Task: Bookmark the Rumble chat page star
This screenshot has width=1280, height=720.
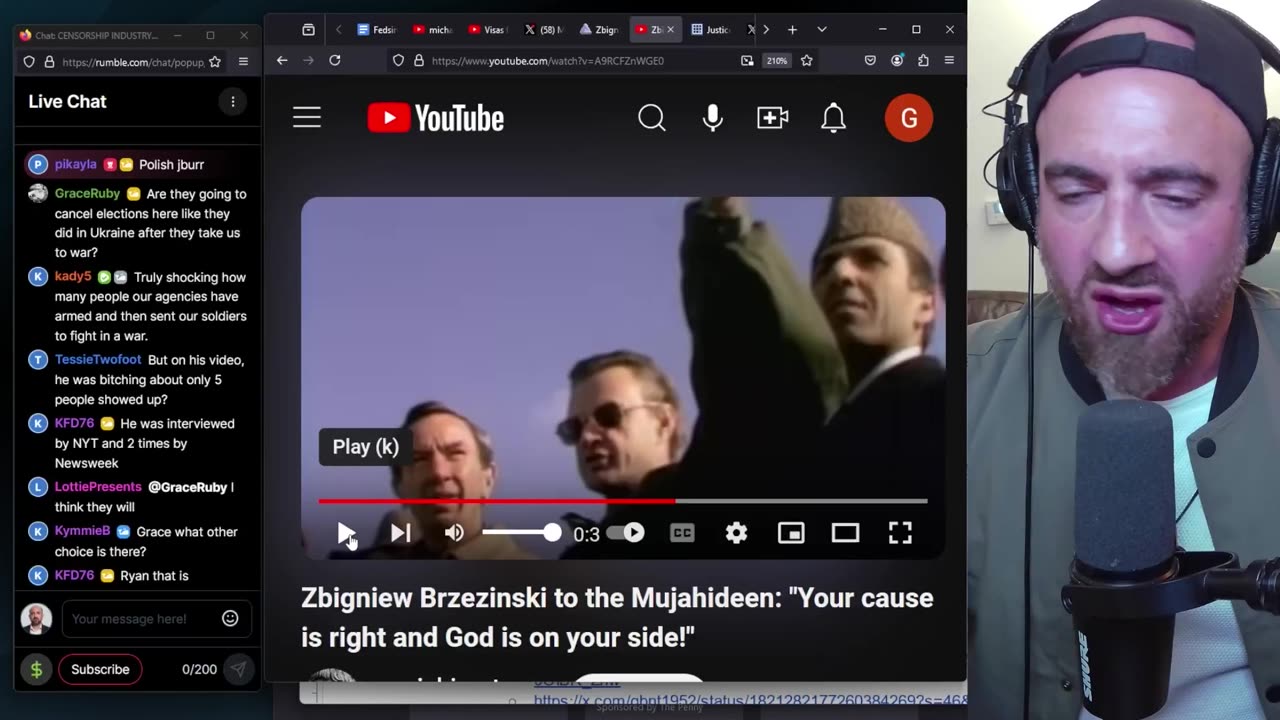Action: click(214, 62)
